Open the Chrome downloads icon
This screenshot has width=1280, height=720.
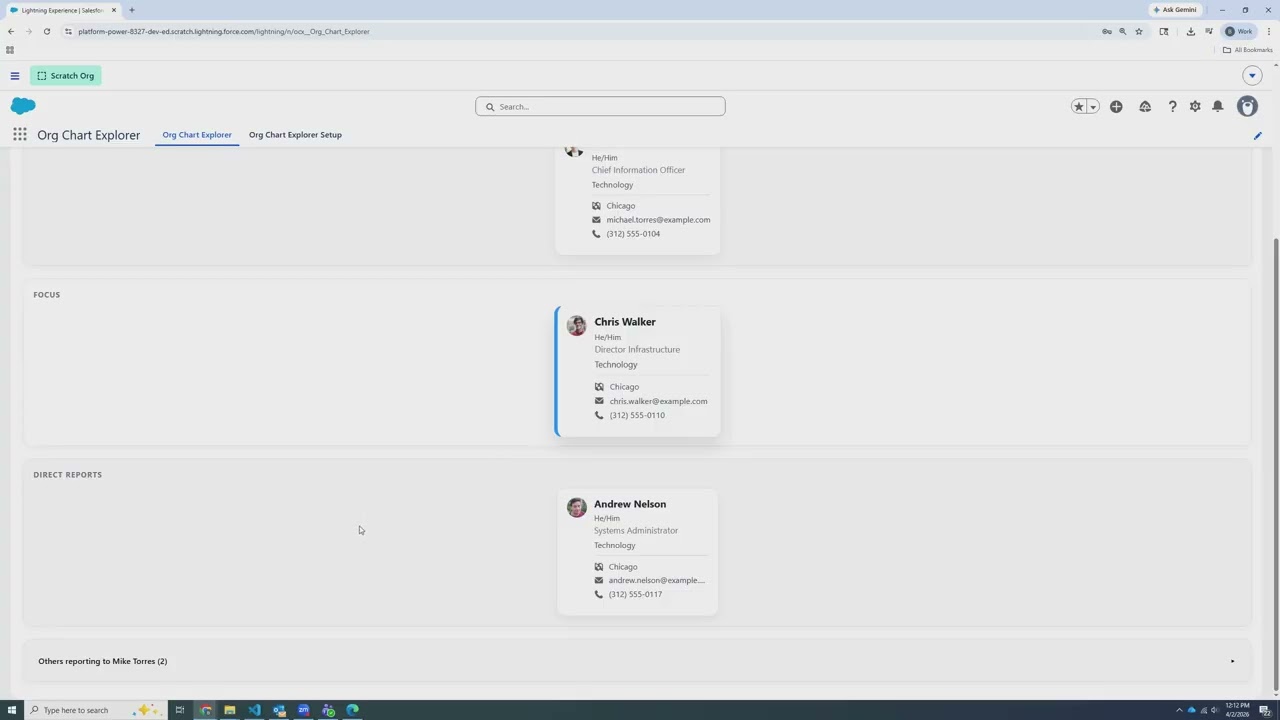pos(1190,31)
